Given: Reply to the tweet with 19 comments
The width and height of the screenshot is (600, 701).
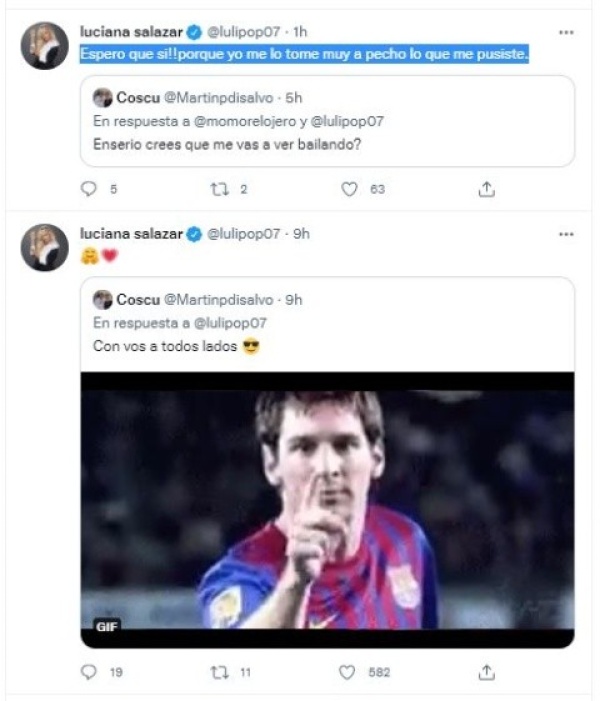Looking at the screenshot, I should click(90, 673).
